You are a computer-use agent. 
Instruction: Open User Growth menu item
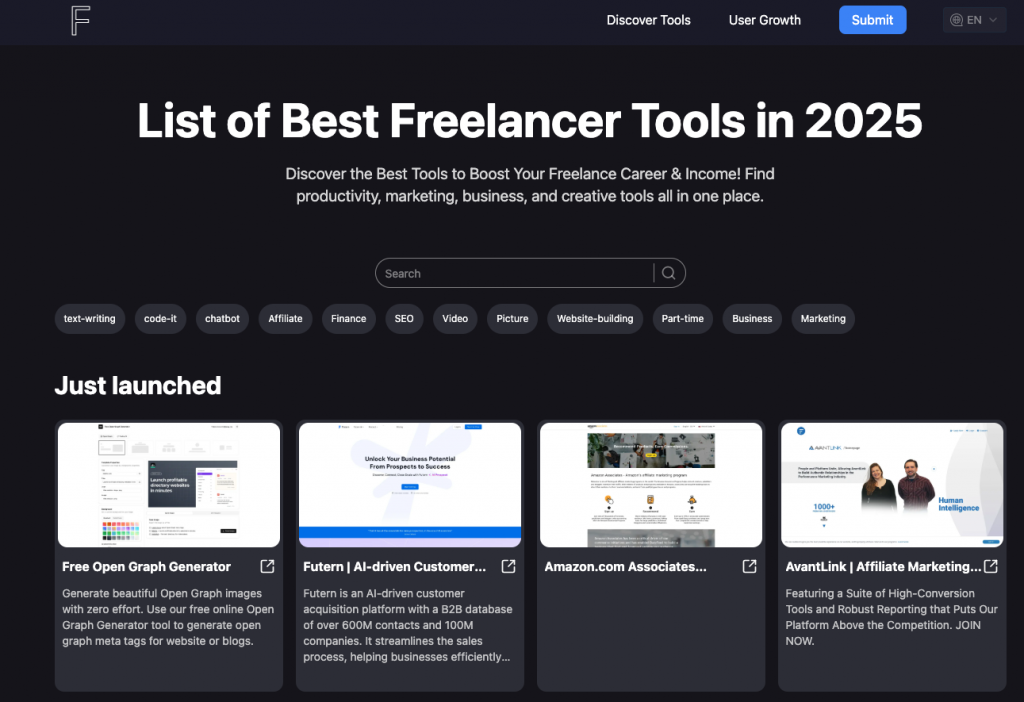pos(765,20)
